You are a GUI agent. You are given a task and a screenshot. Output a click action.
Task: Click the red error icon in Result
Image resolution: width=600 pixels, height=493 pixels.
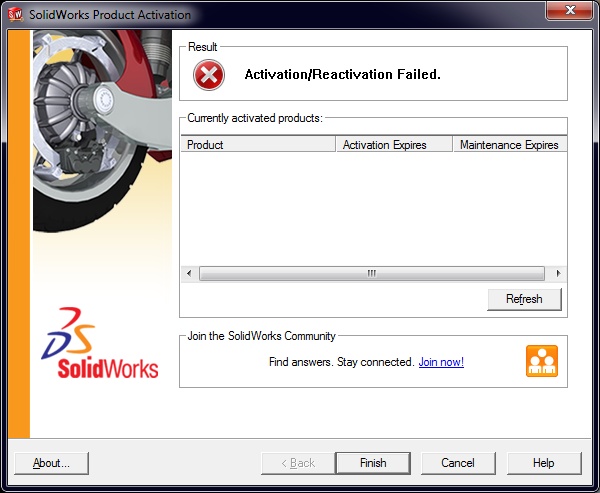(x=209, y=75)
